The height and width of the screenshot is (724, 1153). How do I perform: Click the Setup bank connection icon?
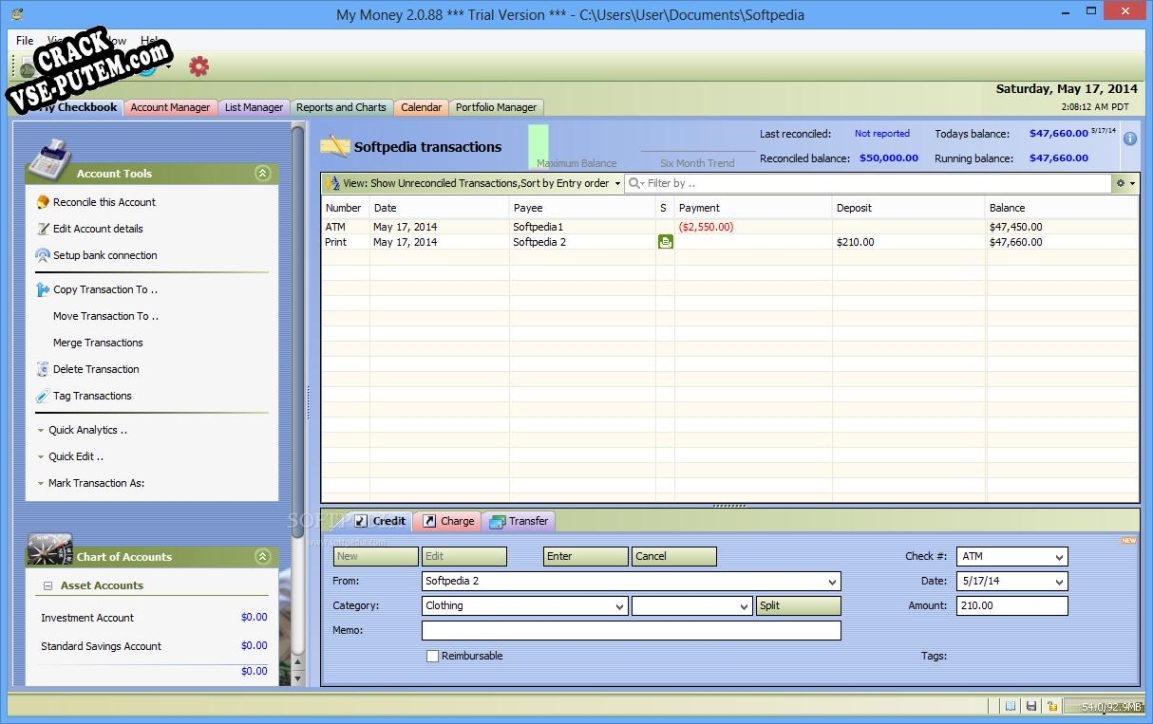43,255
